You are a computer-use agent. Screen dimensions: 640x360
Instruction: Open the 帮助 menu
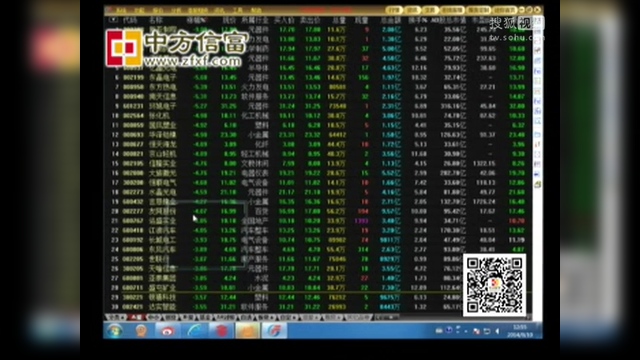(x=256, y=10)
